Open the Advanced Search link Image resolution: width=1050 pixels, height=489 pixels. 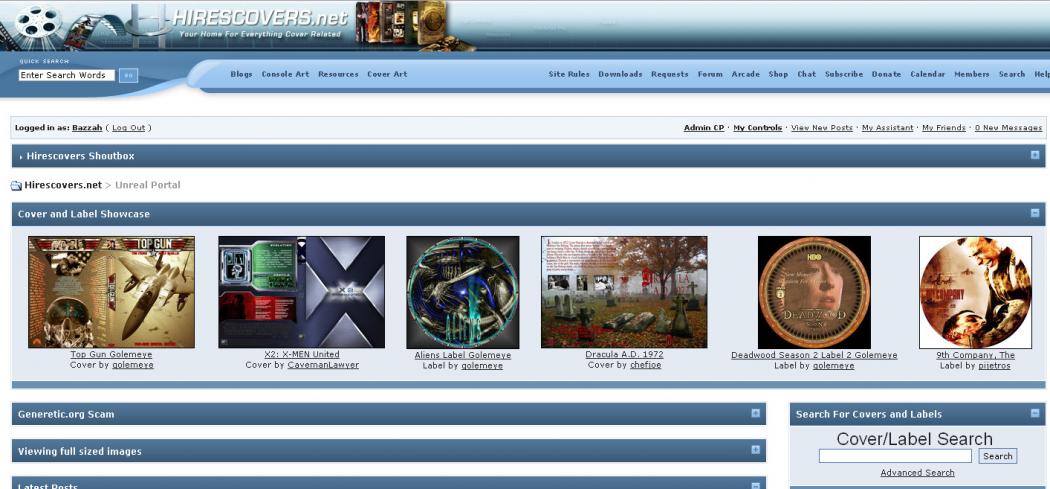pyautogui.click(x=917, y=473)
